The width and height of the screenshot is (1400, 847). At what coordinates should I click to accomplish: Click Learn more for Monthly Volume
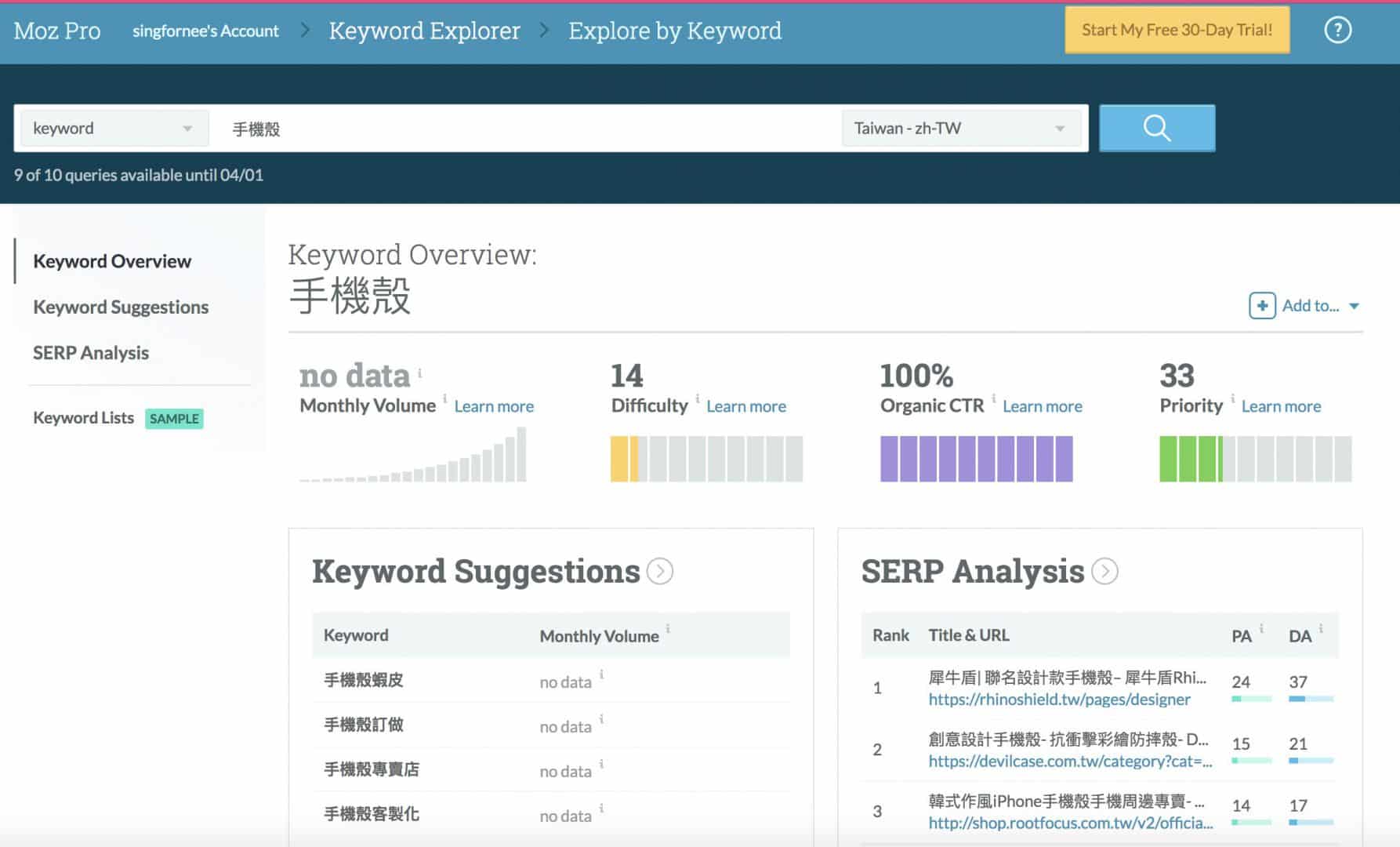click(494, 406)
